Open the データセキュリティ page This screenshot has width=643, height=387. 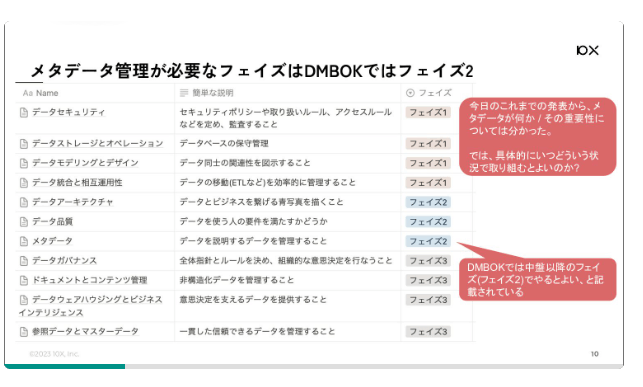pos(68,112)
